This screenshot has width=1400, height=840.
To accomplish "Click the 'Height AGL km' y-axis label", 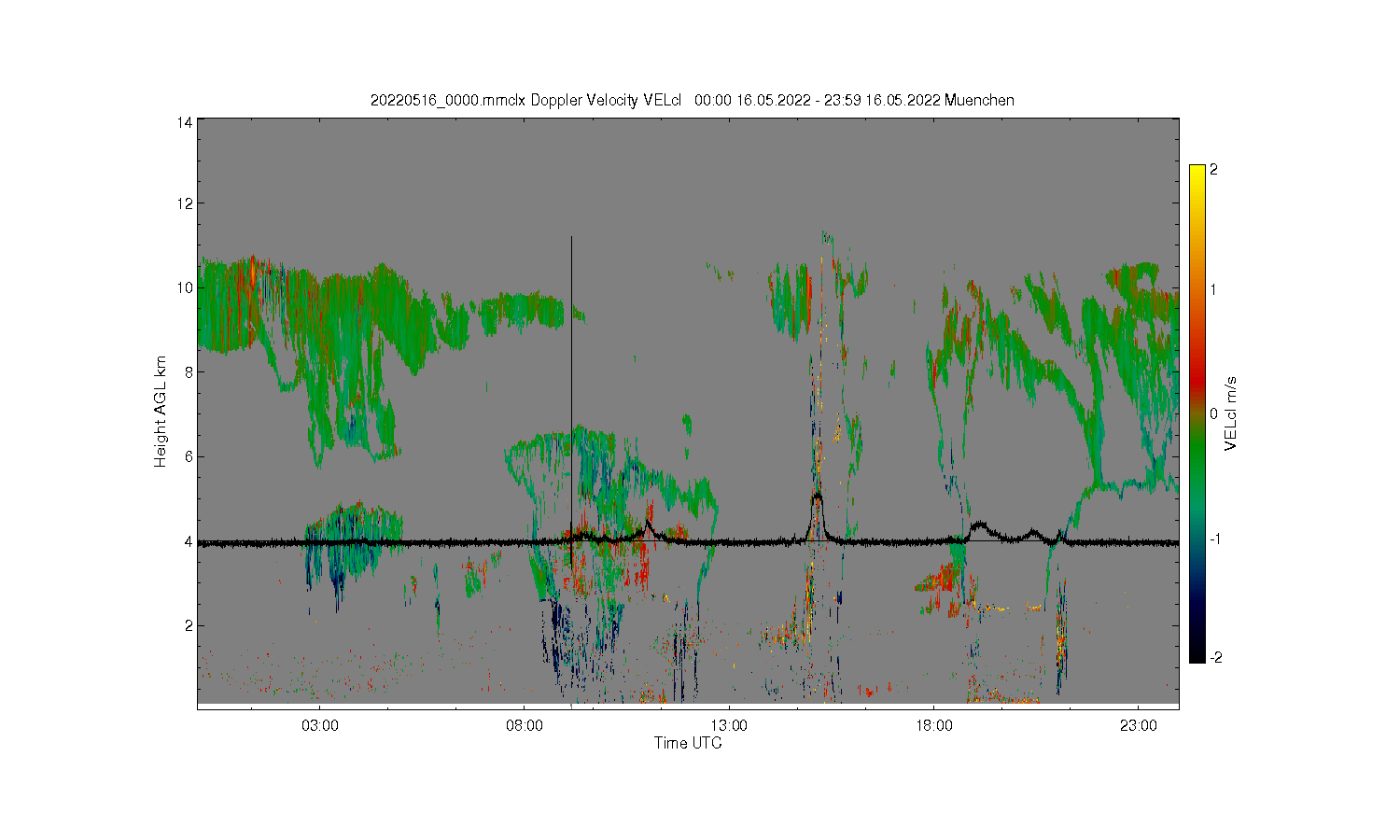I will 161,412.
